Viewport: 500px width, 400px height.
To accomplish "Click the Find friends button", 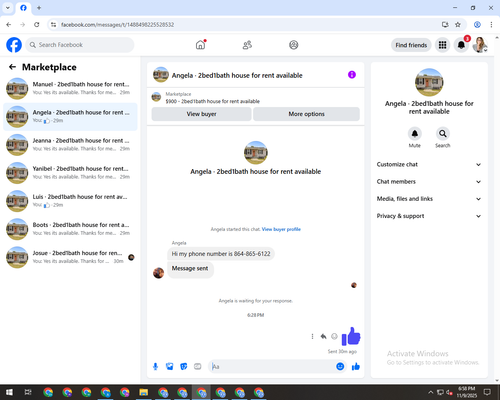I will (x=411, y=45).
